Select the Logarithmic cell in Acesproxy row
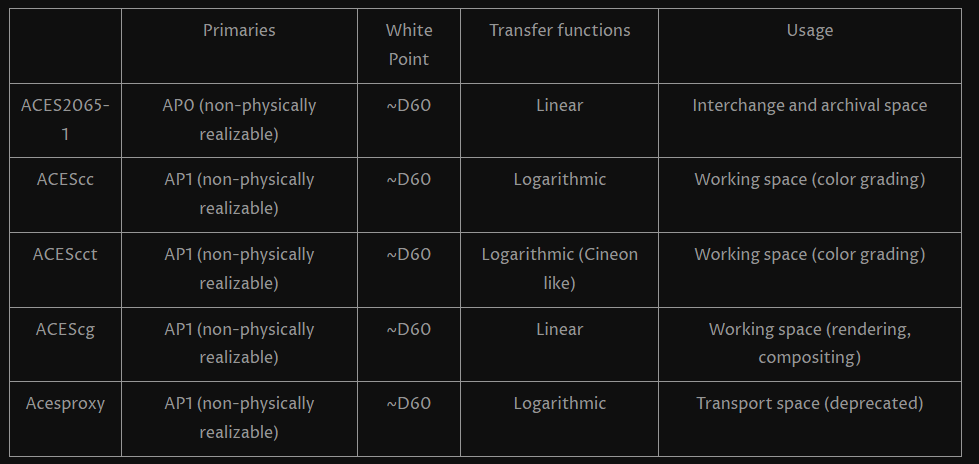Screen dimensions: 979x464 click(x=559, y=404)
